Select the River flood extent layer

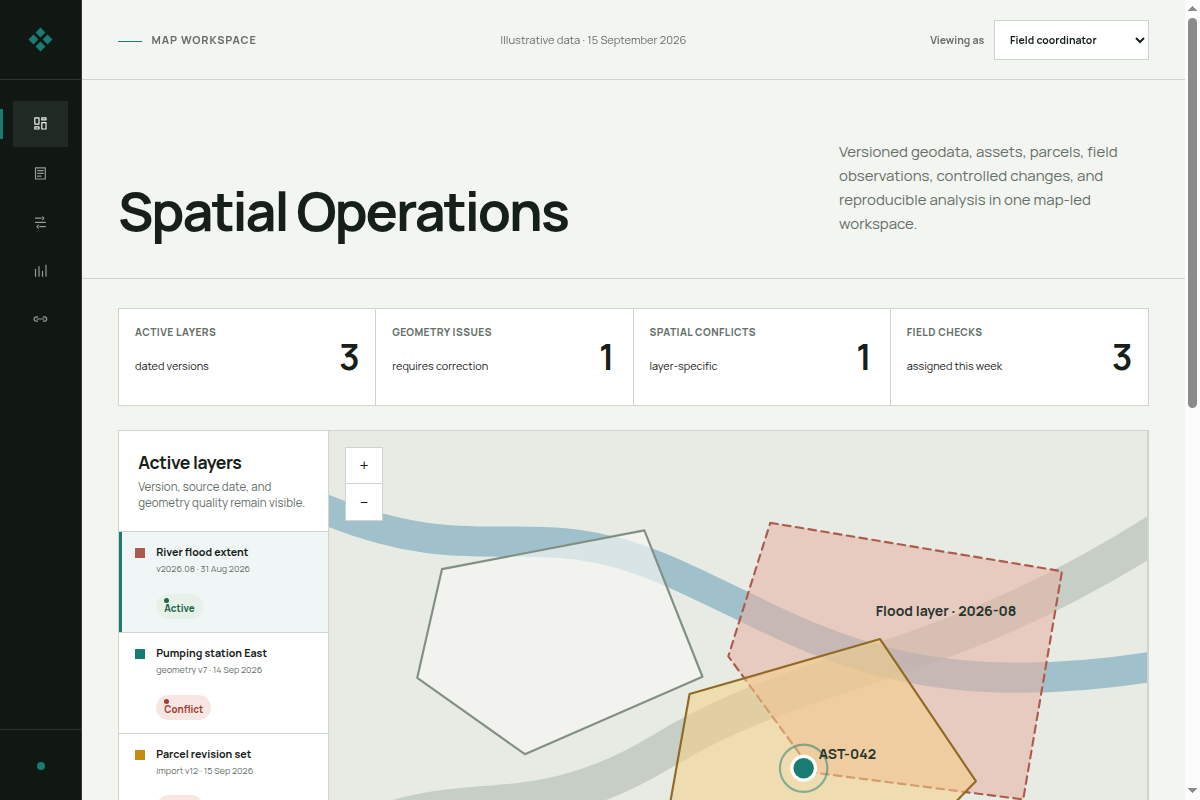pyautogui.click(x=224, y=582)
